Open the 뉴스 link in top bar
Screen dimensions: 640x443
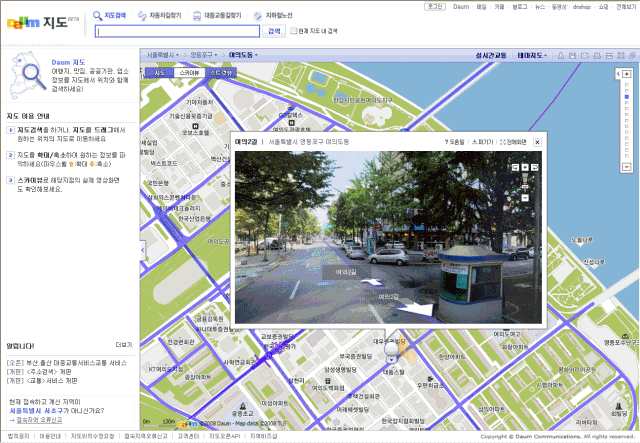pos(540,7)
